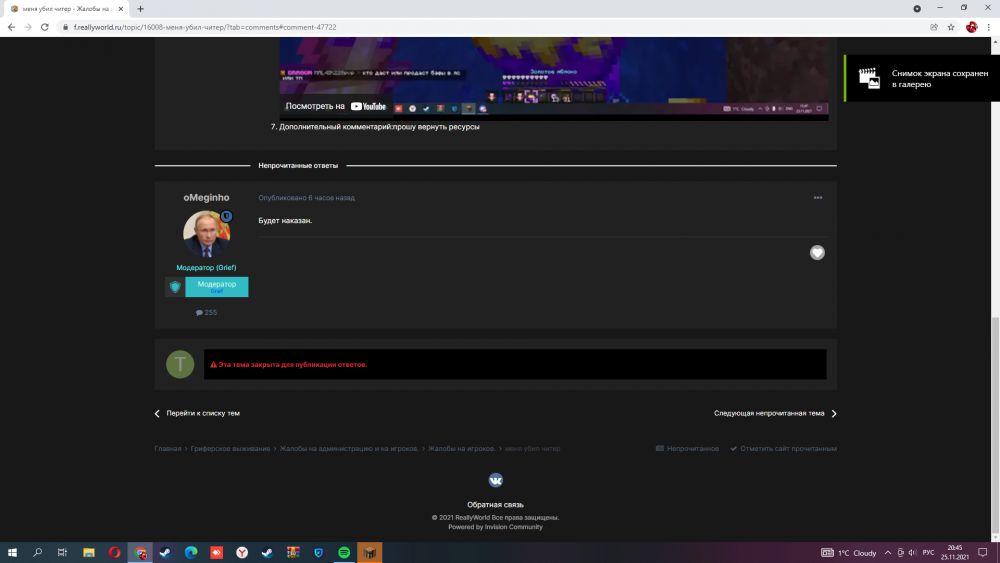The width and height of the screenshot is (1000, 563).
Task: Open the Непрочитанное footer link
Action: 687,448
